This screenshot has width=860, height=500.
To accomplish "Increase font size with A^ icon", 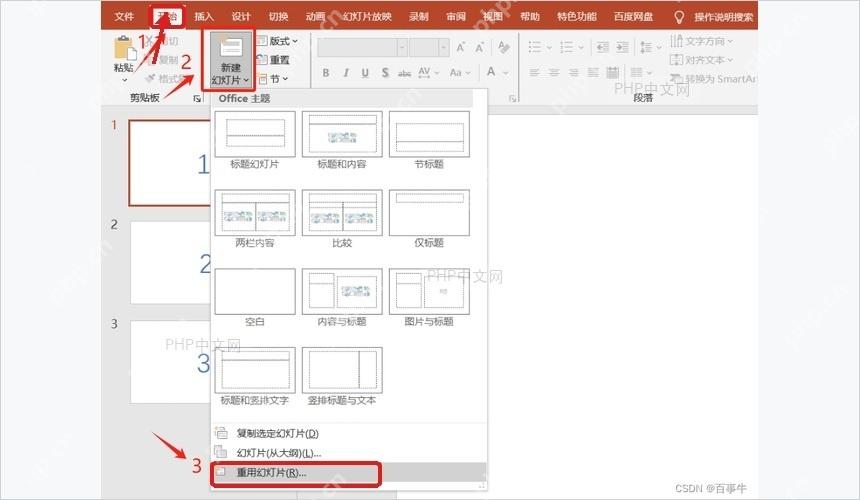I will click(461, 48).
